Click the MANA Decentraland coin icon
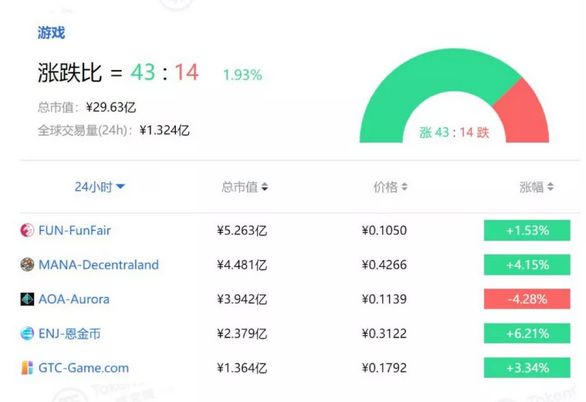The width and height of the screenshot is (586, 402). [27, 265]
